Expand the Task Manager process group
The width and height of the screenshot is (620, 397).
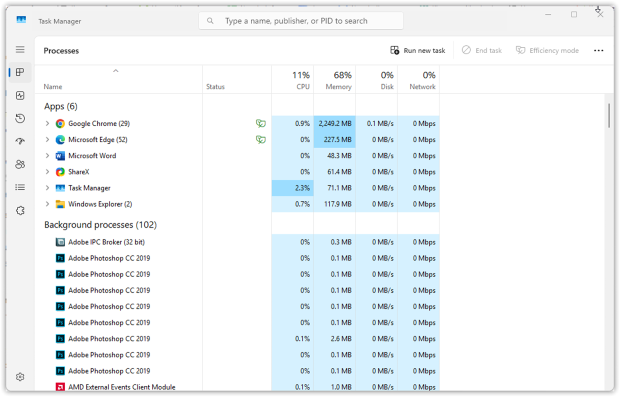tap(47, 188)
